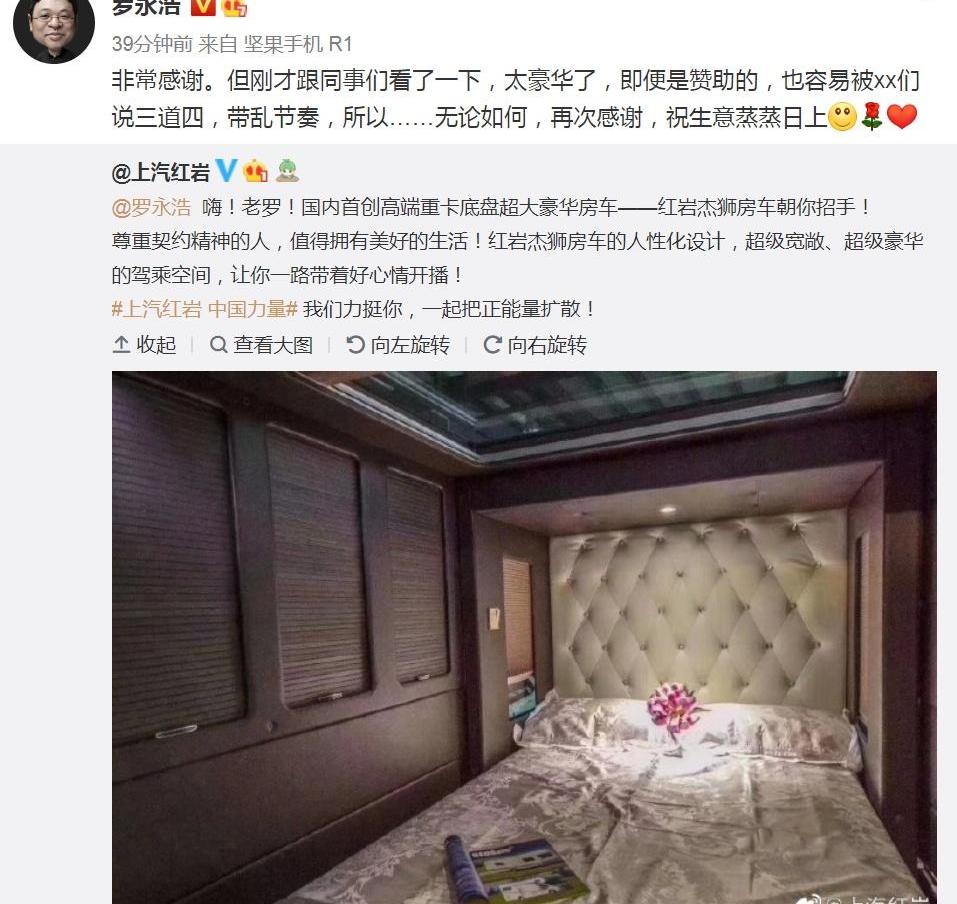Click the crown badge beside 上汽红岩
Screen dimensions: 957x904
[x=255, y=171]
